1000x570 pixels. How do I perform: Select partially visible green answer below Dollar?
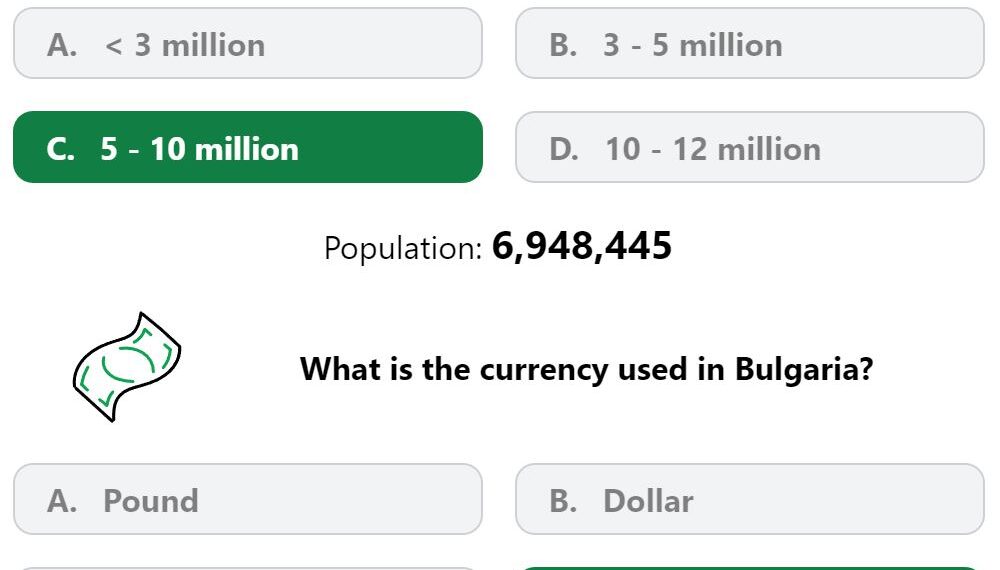[749, 568]
